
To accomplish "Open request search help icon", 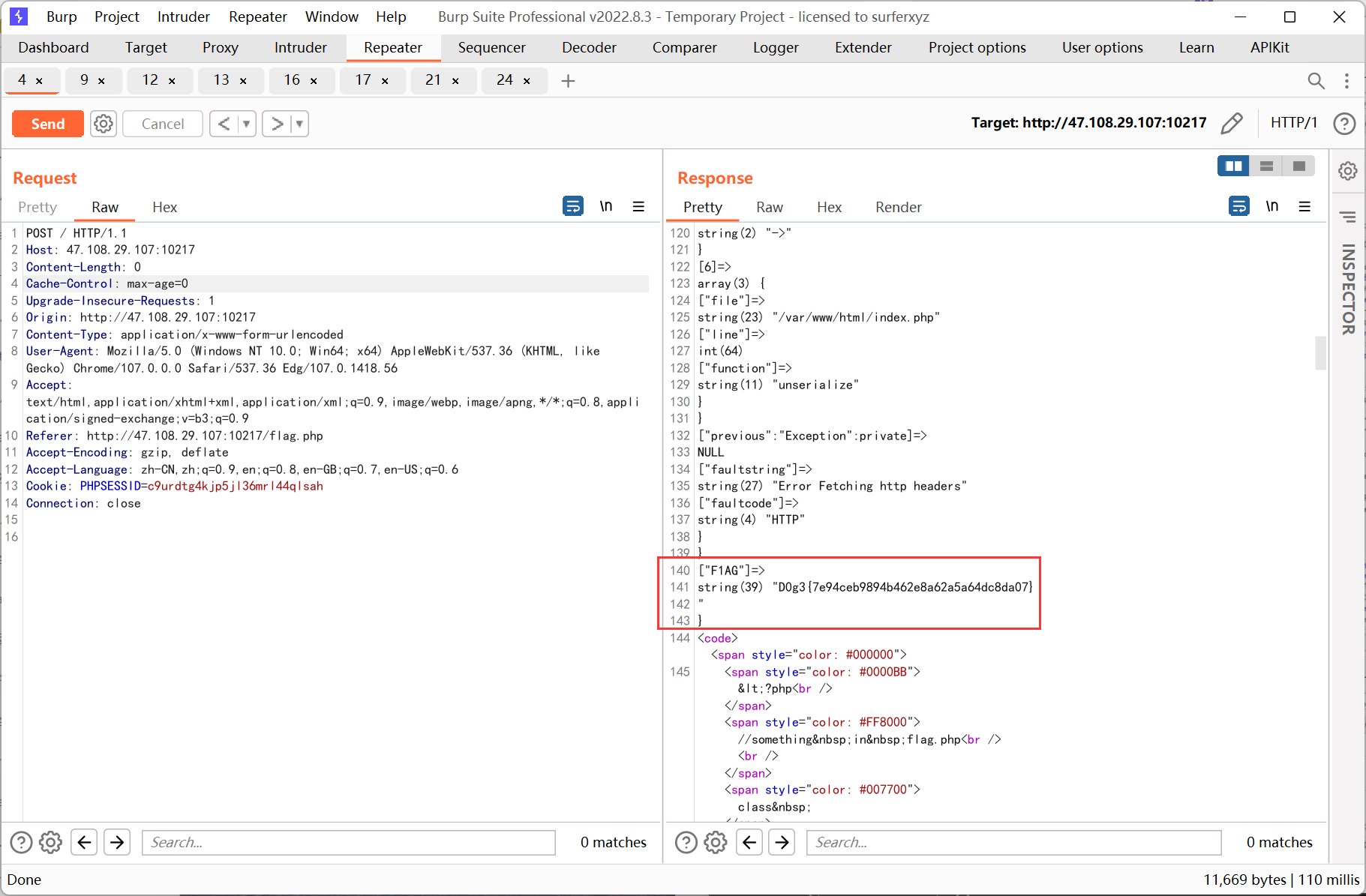I will point(21,843).
